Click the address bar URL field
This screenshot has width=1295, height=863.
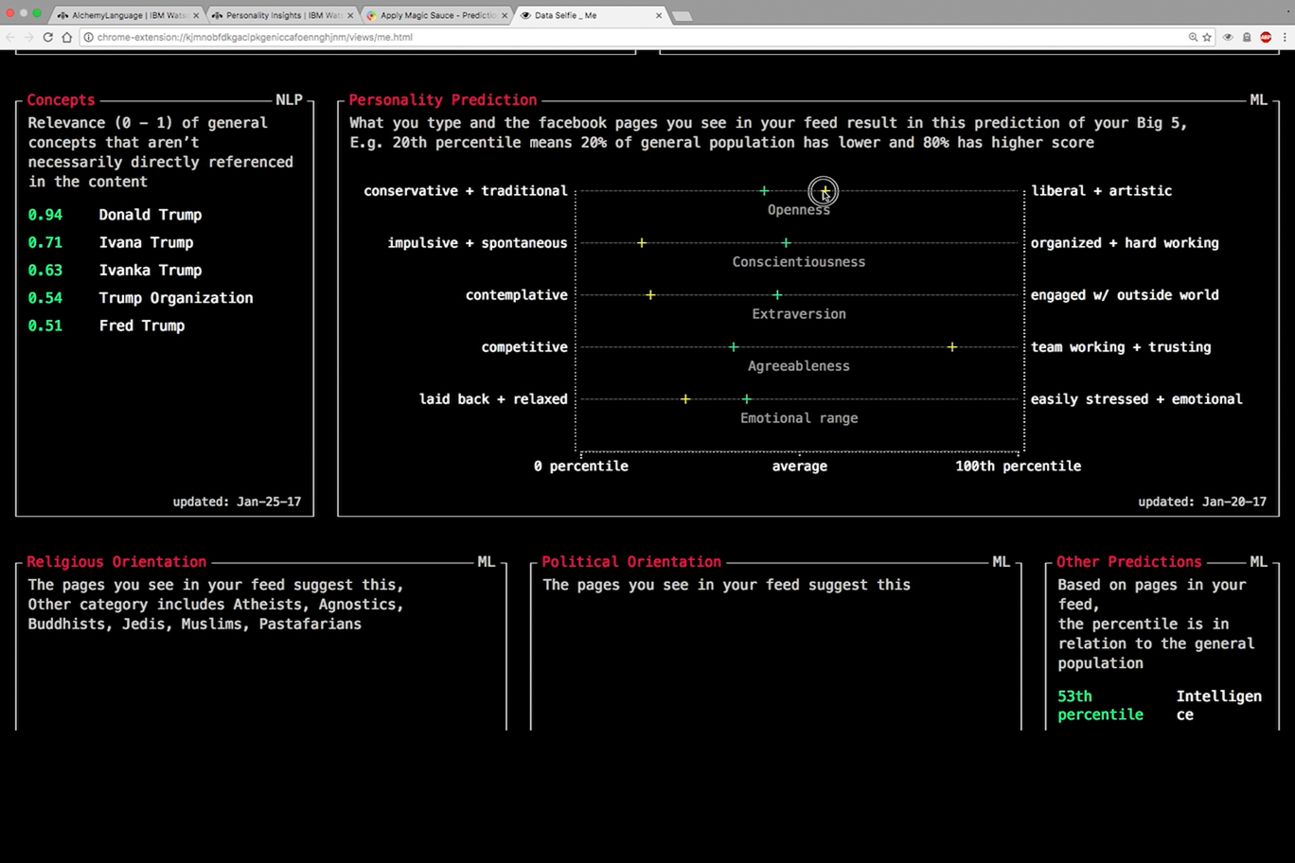point(600,37)
